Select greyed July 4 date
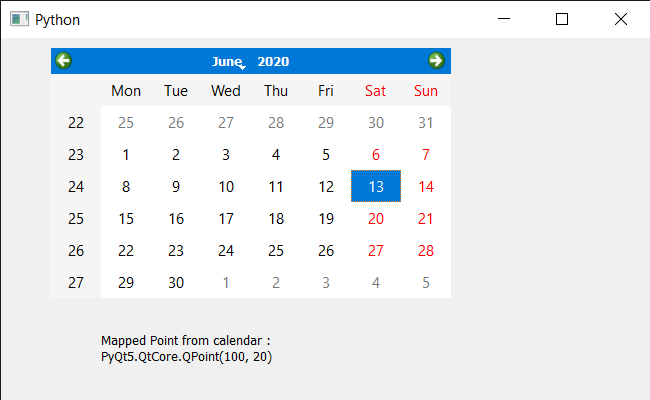This screenshot has width=650, height=400. coord(376,282)
